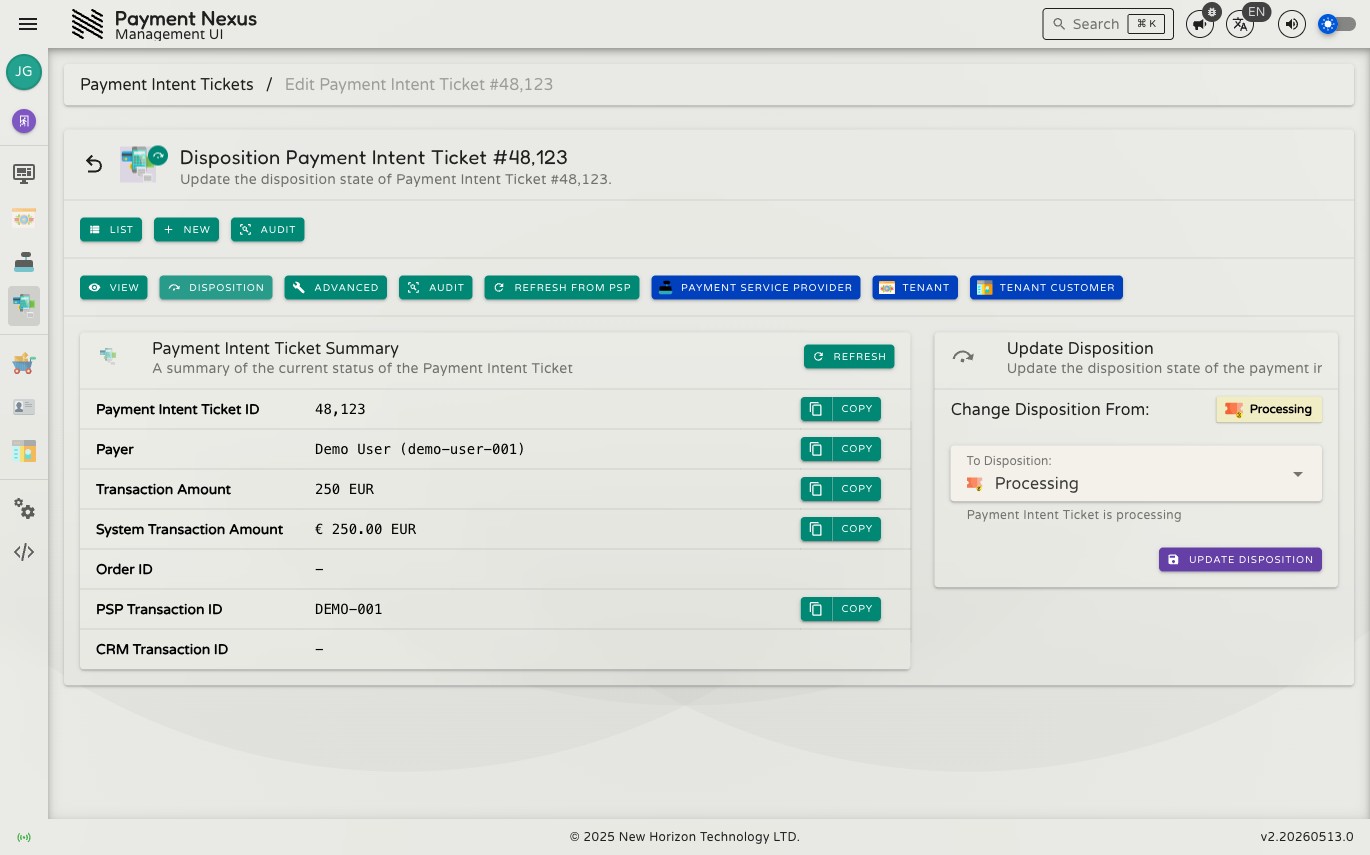The image size is (1370, 855).
Task: Open the orange payment card sidebar icon
Action: (x=24, y=218)
